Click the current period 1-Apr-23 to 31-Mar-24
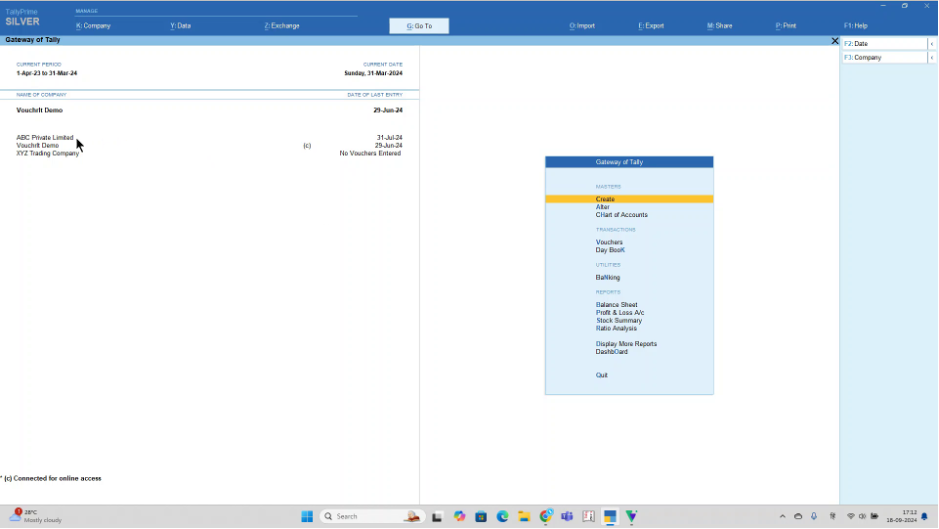This screenshot has width=939, height=529. 47,73
